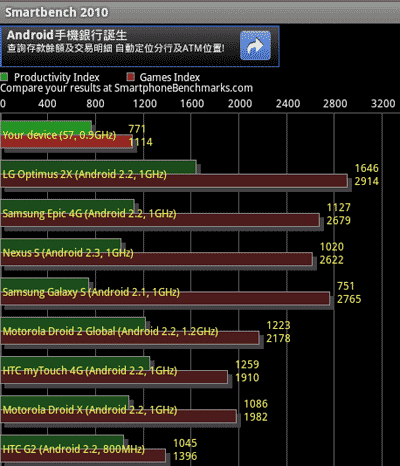
Task: Click the 1200 axis tick label
Action: pyautogui.click(x=145, y=103)
